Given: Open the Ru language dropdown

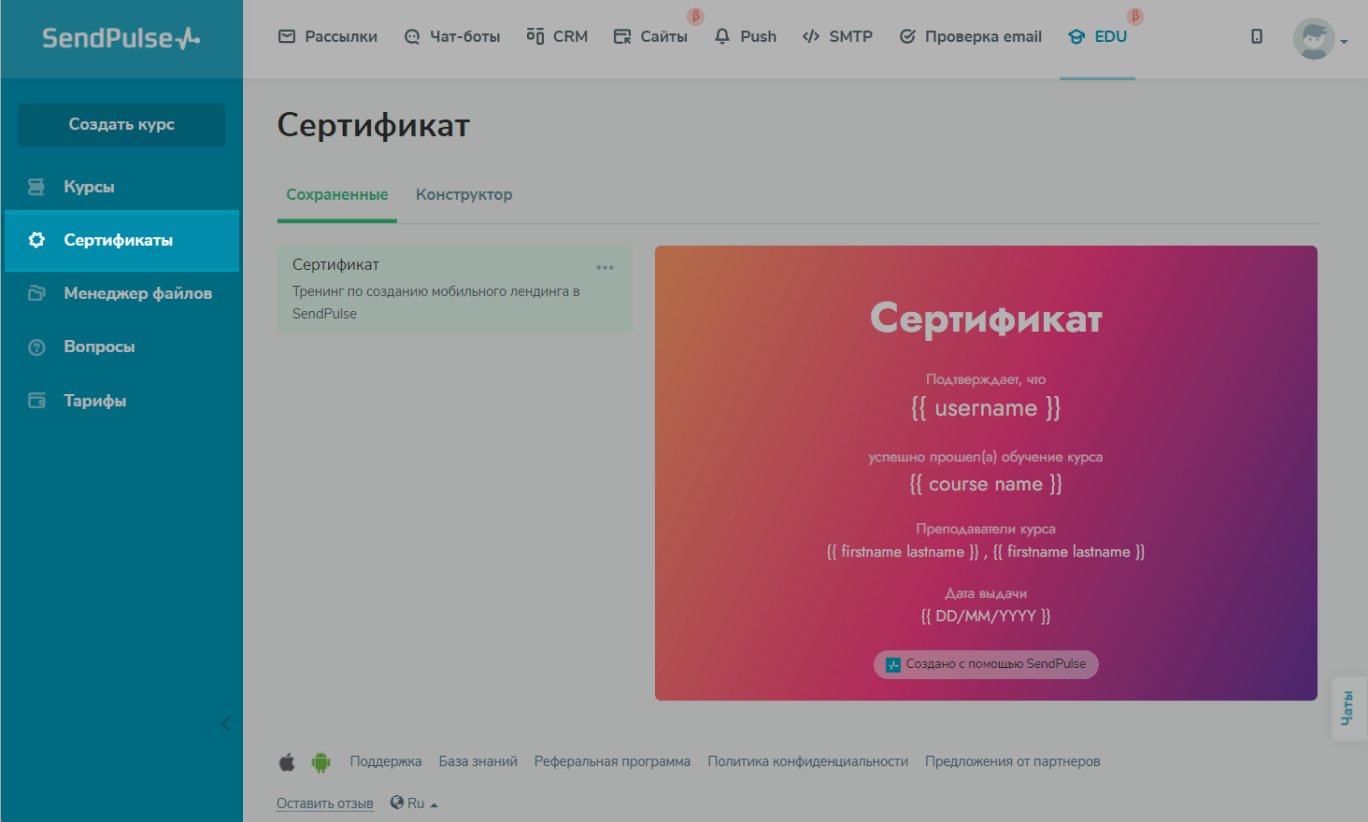Looking at the screenshot, I should pyautogui.click(x=415, y=803).
